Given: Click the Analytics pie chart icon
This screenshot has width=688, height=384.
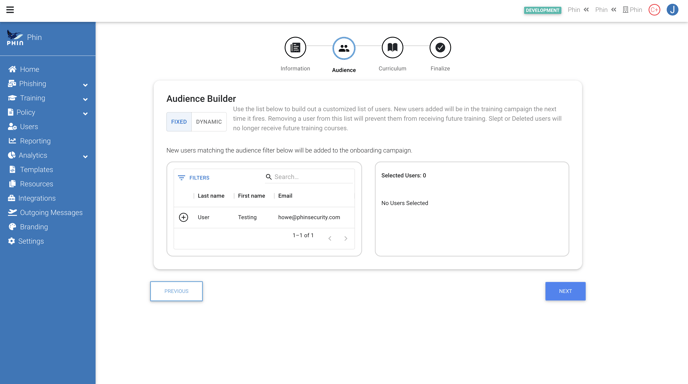Looking at the screenshot, I should pyautogui.click(x=11, y=155).
